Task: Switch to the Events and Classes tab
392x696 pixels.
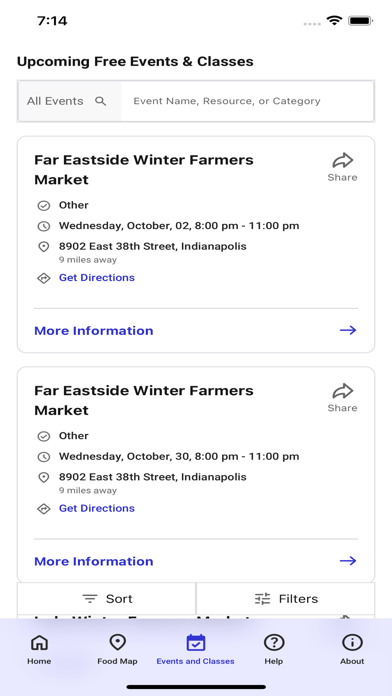Action: 195,649
